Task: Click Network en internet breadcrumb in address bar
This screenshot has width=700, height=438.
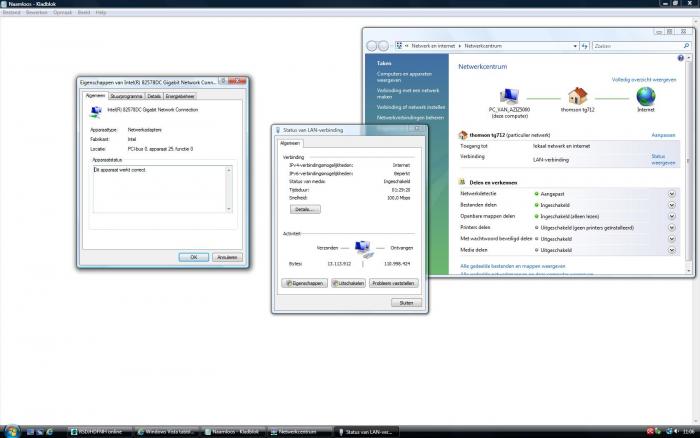Action: click(x=433, y=46)
